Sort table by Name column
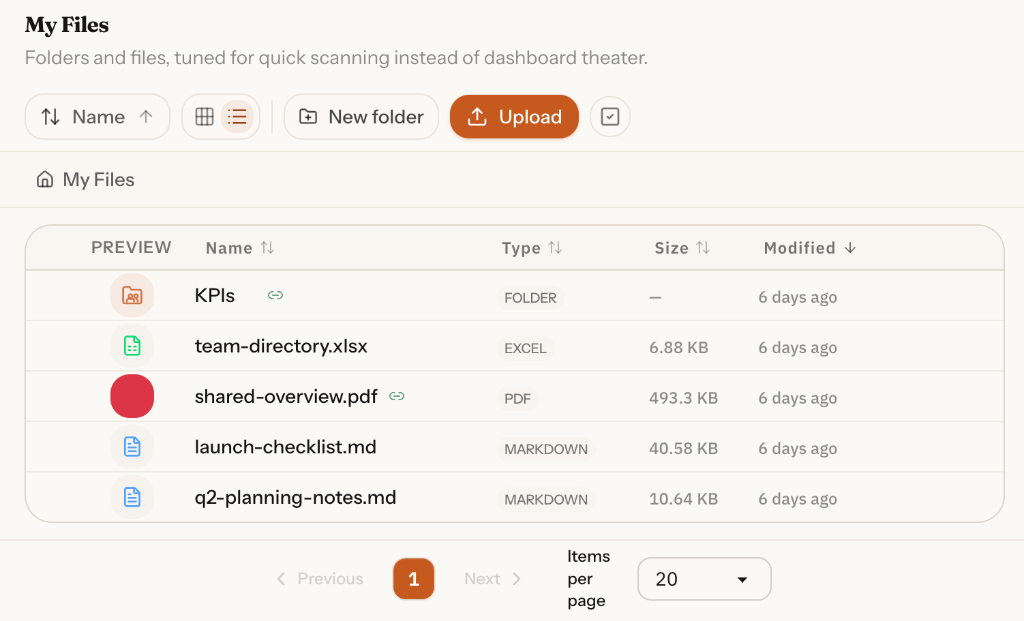This screenshot has width=1024, height=621. [x=240, y=248]
